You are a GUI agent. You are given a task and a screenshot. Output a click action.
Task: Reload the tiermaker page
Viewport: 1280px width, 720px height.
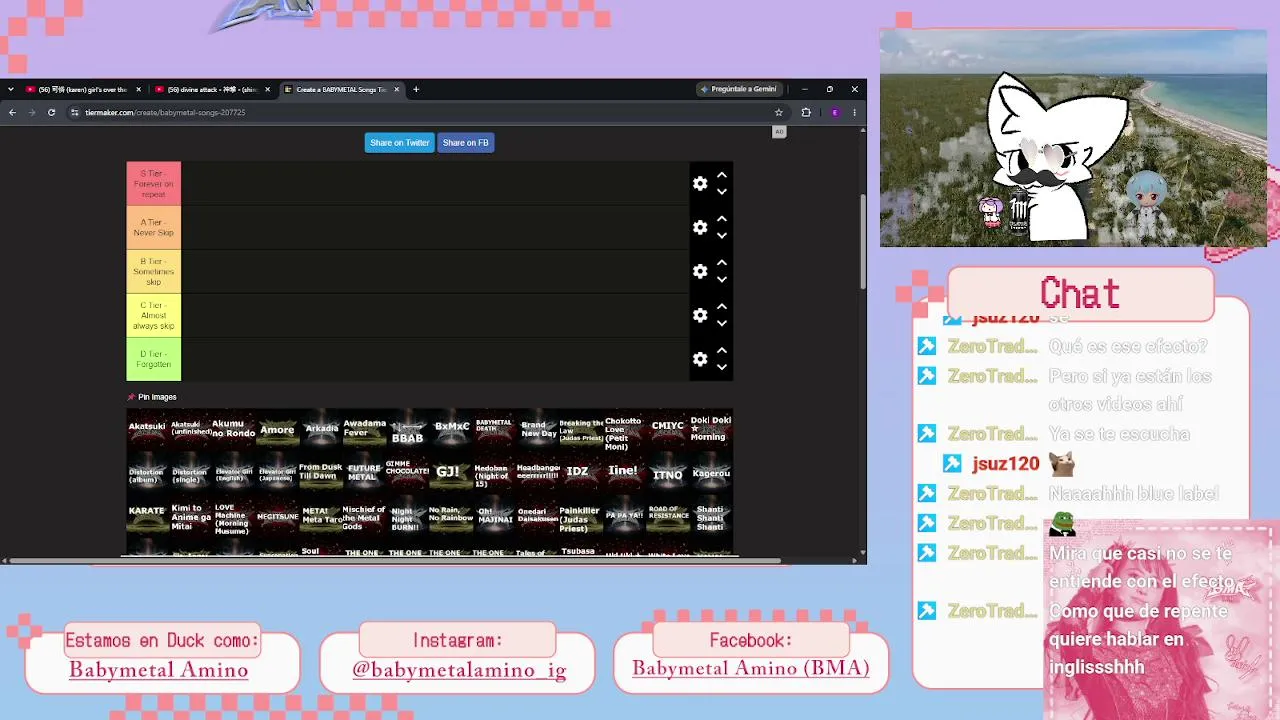[x=51, y=113]
